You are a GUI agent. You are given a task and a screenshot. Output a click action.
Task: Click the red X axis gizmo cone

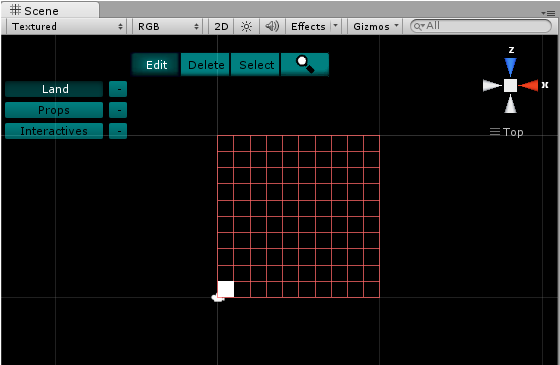pos(528,85)
